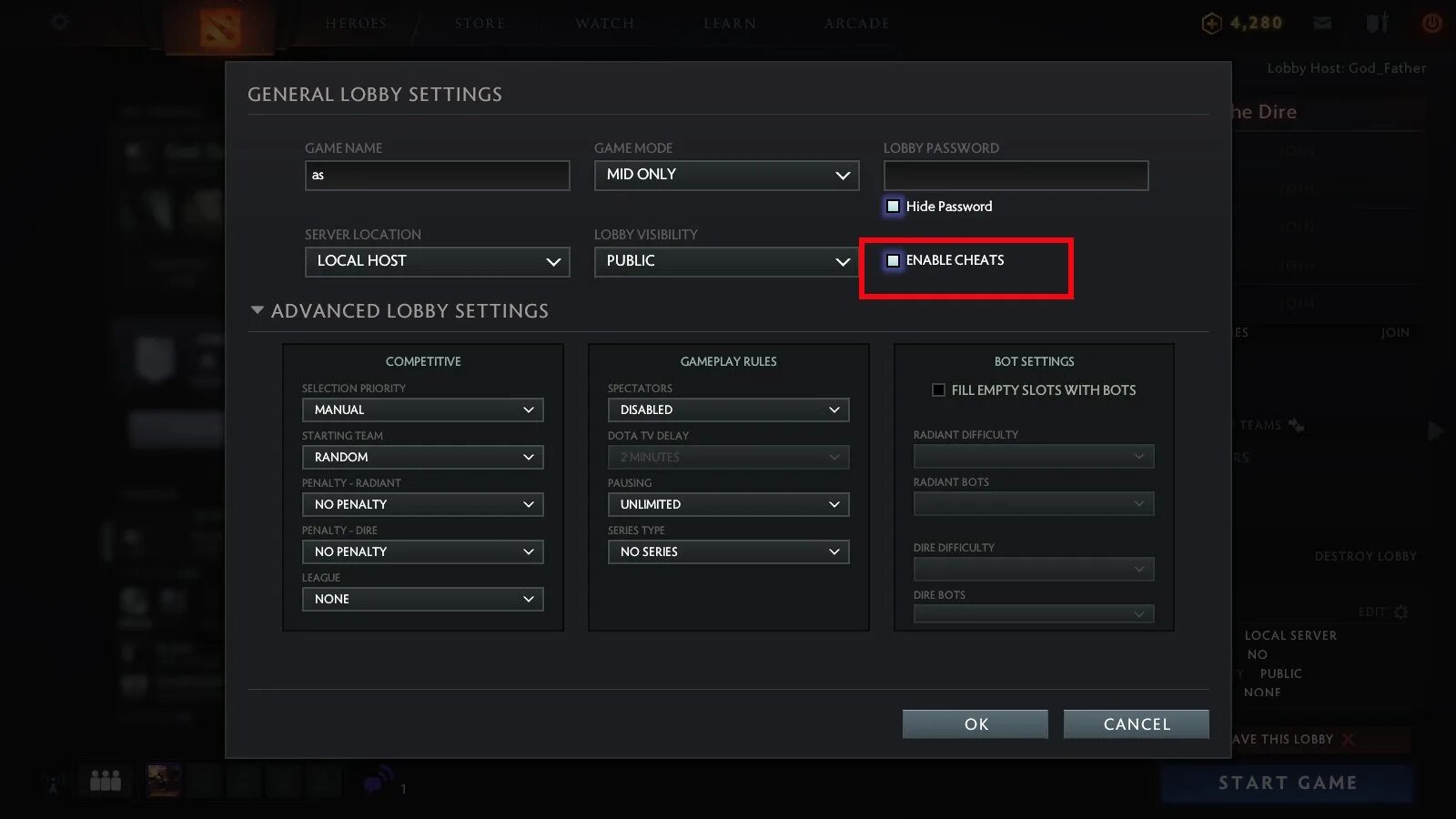Open the League dropdown showing None
Viewport: 1456px width, 819px height.
click(423, 599)
